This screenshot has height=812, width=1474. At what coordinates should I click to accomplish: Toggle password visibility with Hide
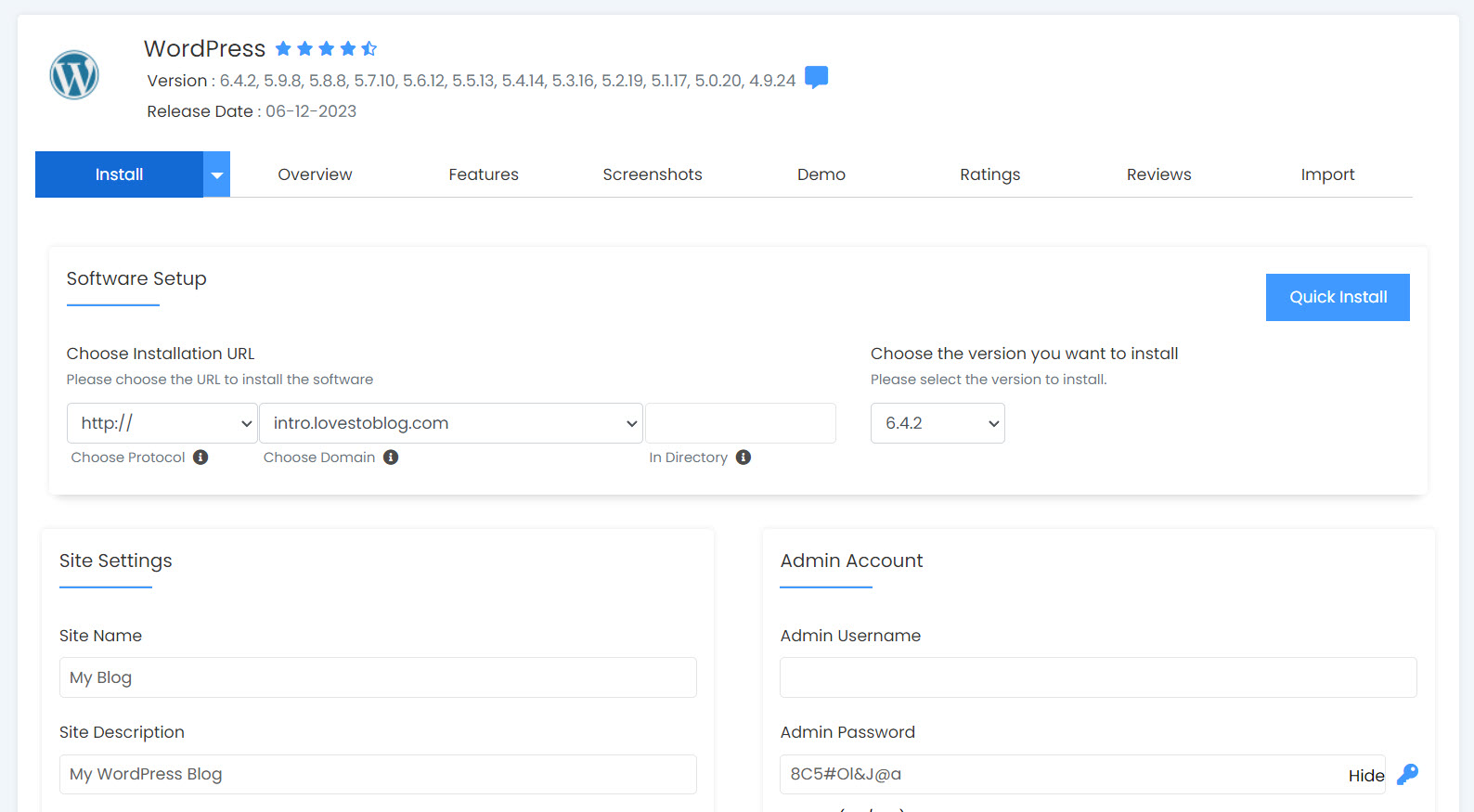(x=1365, y=776)
